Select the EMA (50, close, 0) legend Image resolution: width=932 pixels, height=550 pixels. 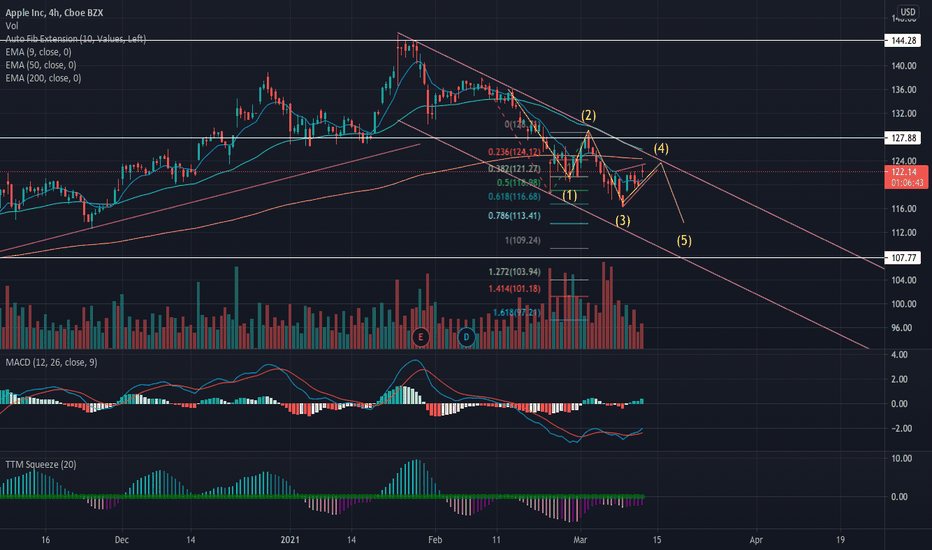tap(40, 65)
